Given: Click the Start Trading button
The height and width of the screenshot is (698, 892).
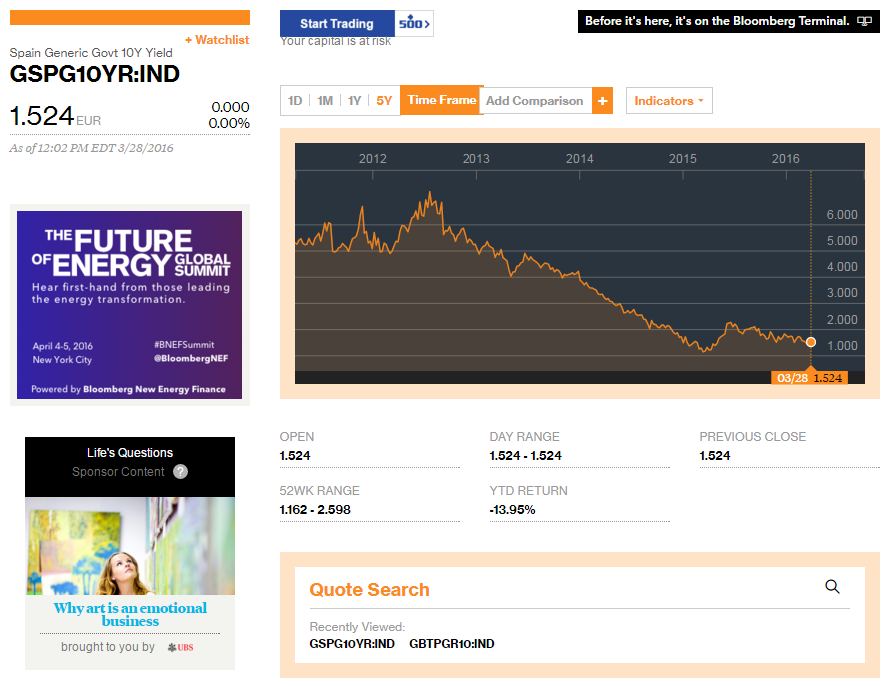Looking at the screenshot, I should point(337,23).
